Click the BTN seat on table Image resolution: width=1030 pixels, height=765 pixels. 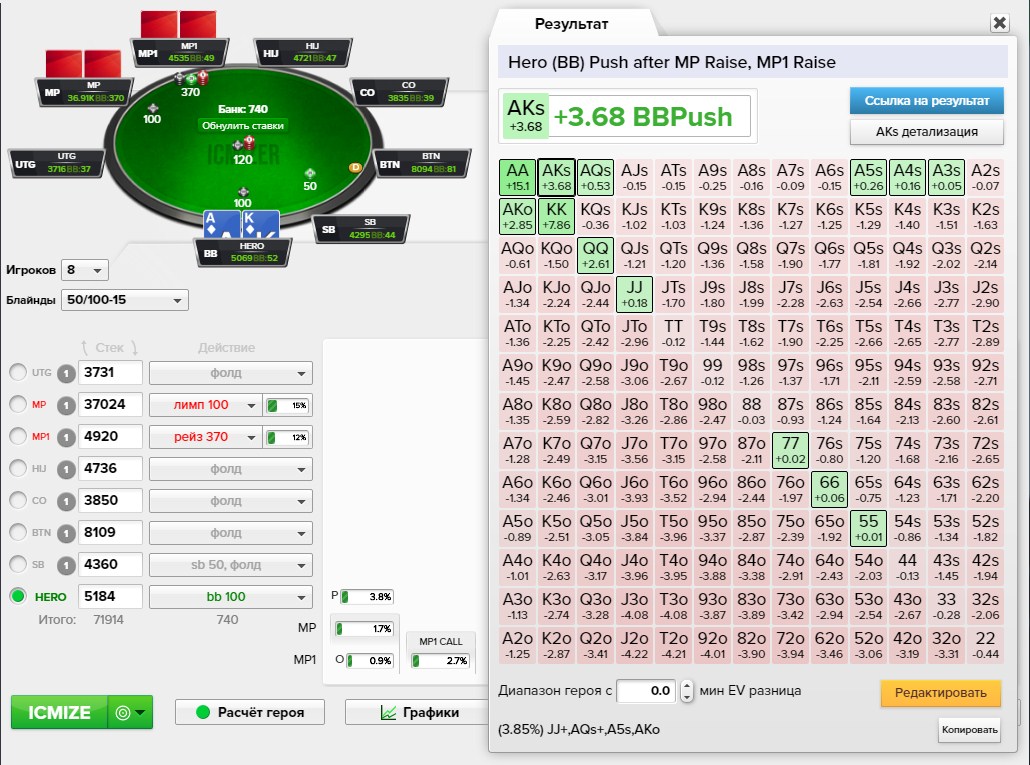click(422, 163)
